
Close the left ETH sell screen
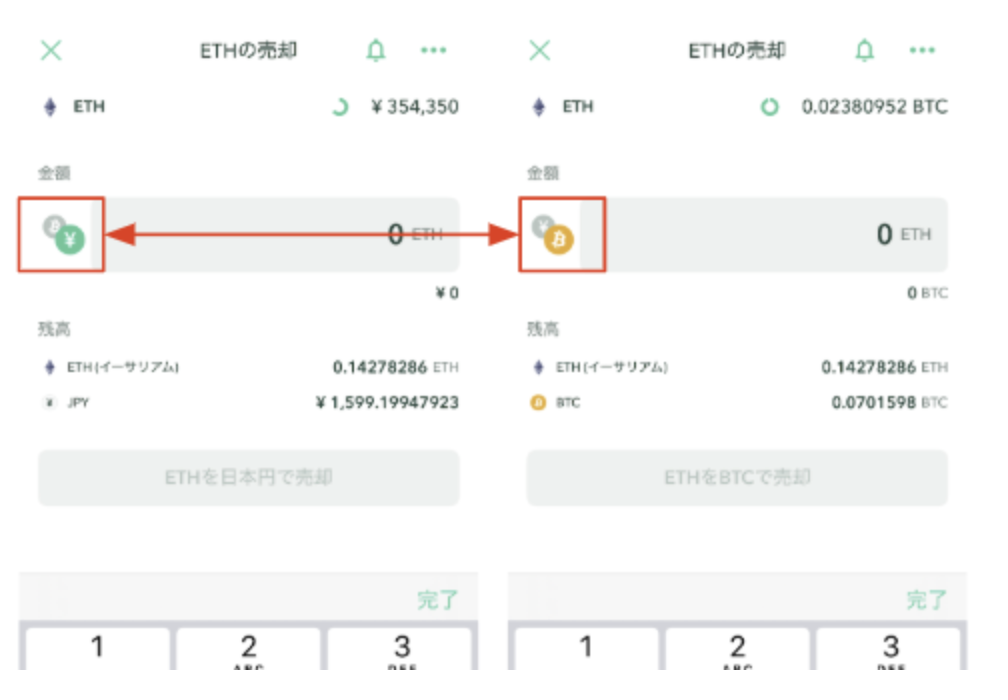coord(50,51)
